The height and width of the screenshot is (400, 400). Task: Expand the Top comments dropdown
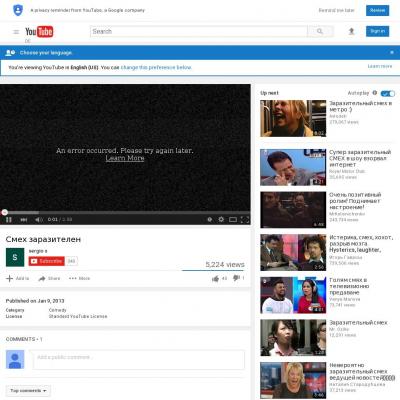coord(28,390)
